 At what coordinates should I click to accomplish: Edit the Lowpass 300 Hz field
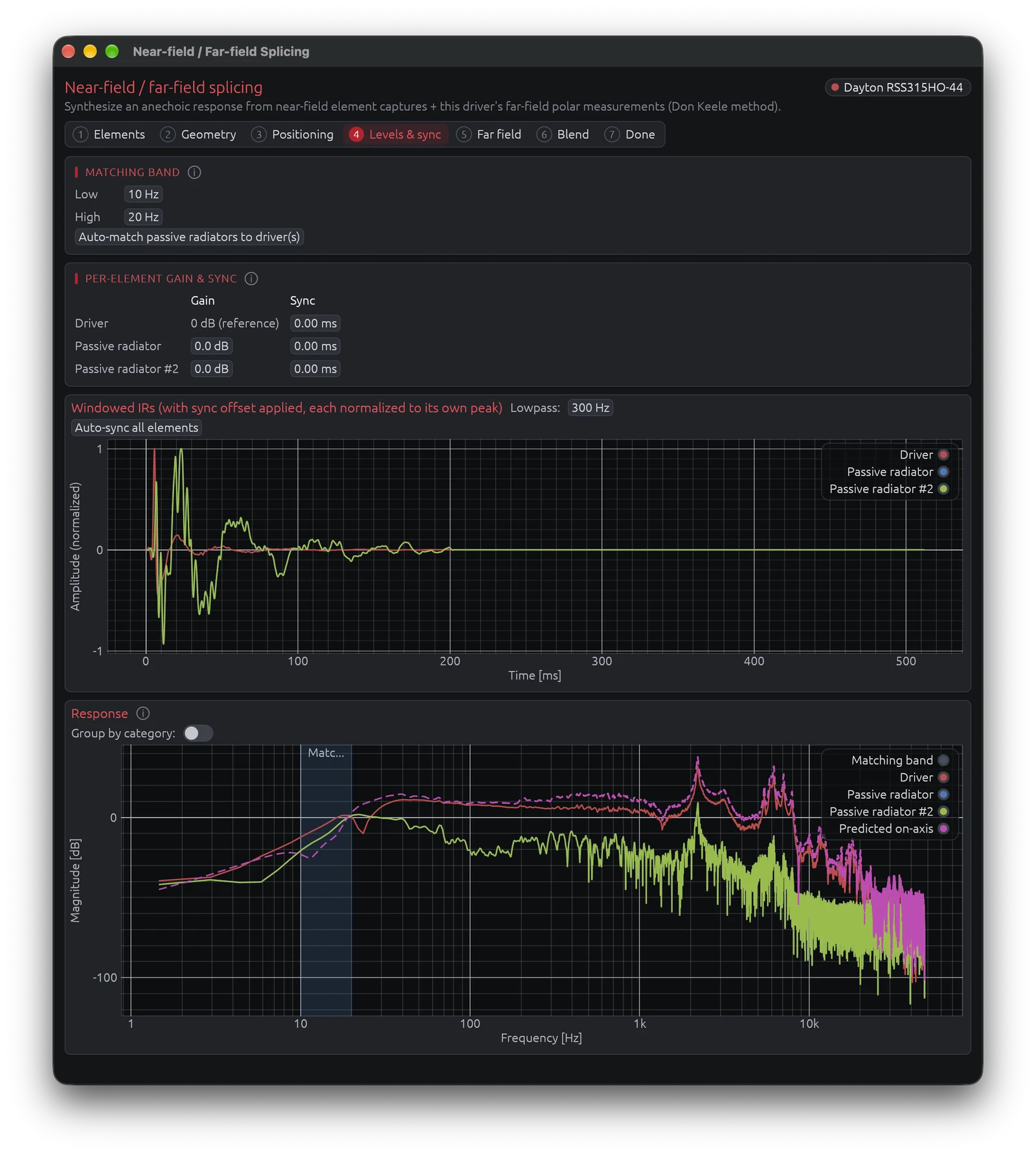tap(591, 407)
